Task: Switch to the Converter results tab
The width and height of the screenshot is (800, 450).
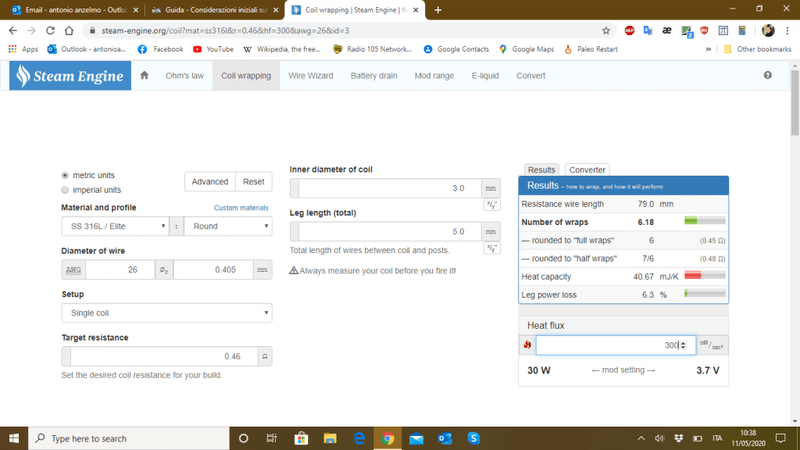Action: [x=587, y=170]
